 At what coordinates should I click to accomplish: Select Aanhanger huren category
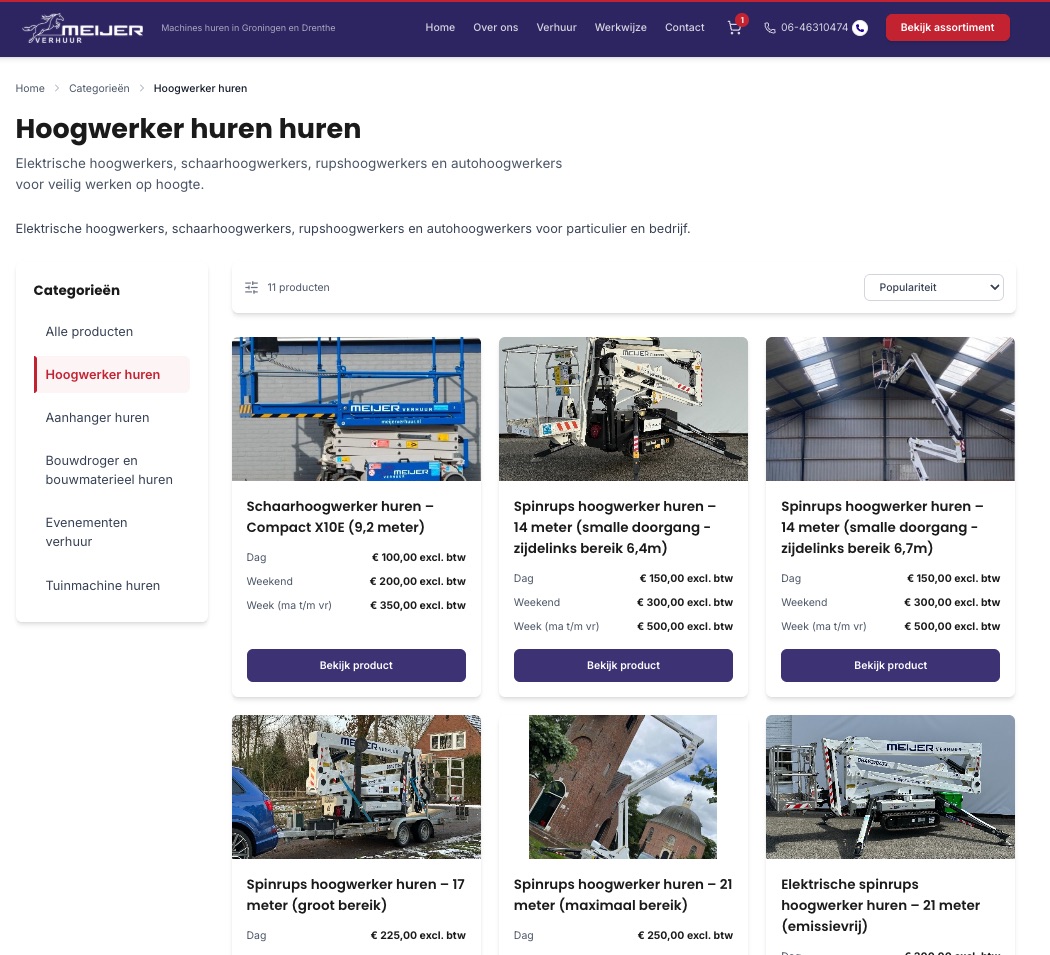112,417
